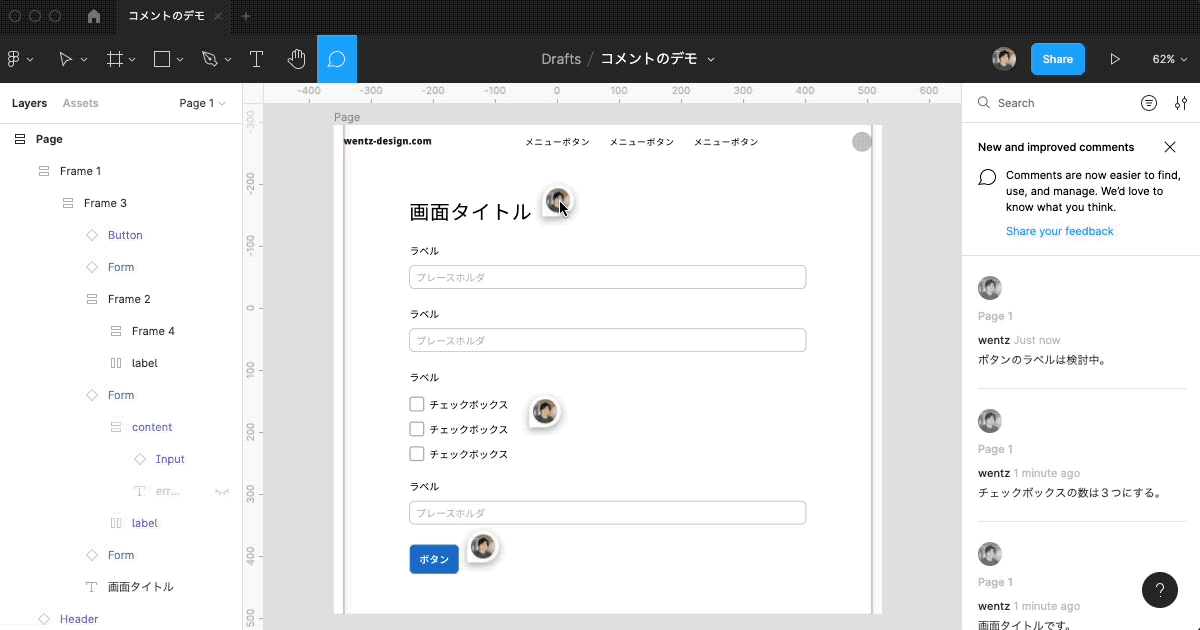Click the Home icon in tab bar
Screen dimensions: 1200x630
(94, 16)
